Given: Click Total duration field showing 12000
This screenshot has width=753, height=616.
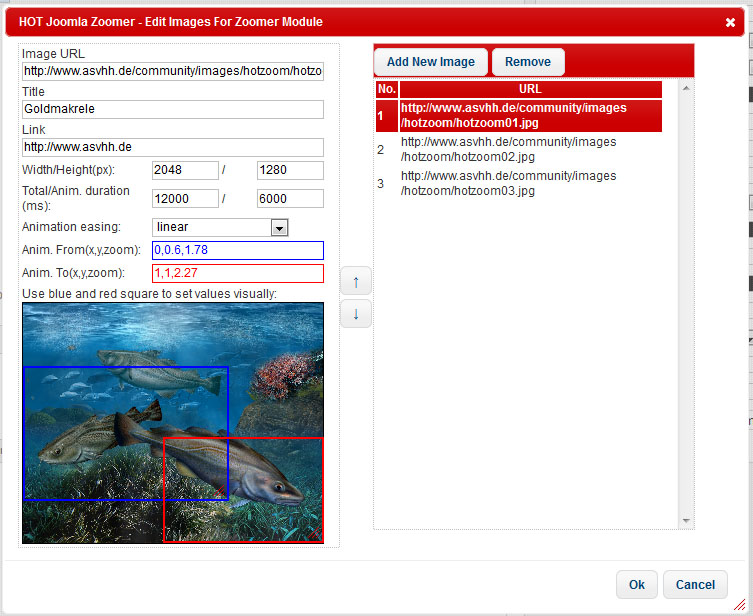Looking at the screenshot, I should pyautogui.click(x=185, y=199).
